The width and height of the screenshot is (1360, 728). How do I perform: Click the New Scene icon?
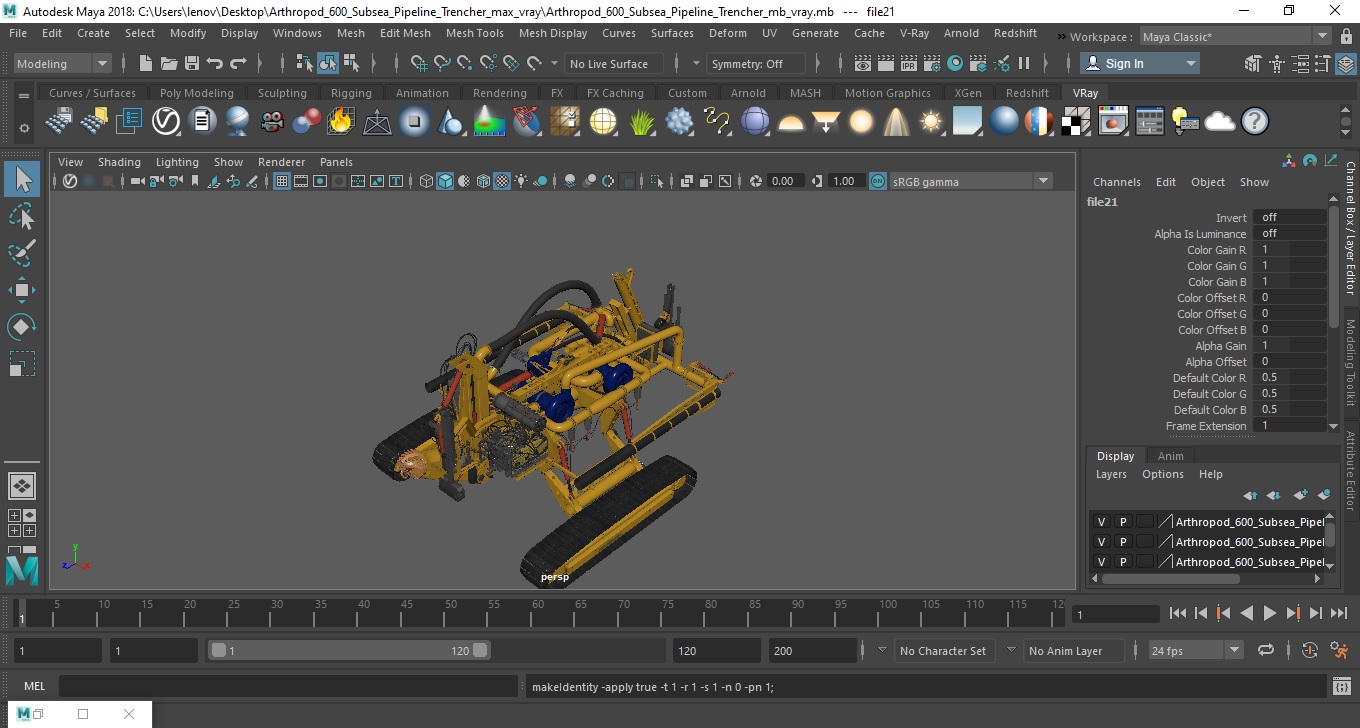click(x=146, y=63)
